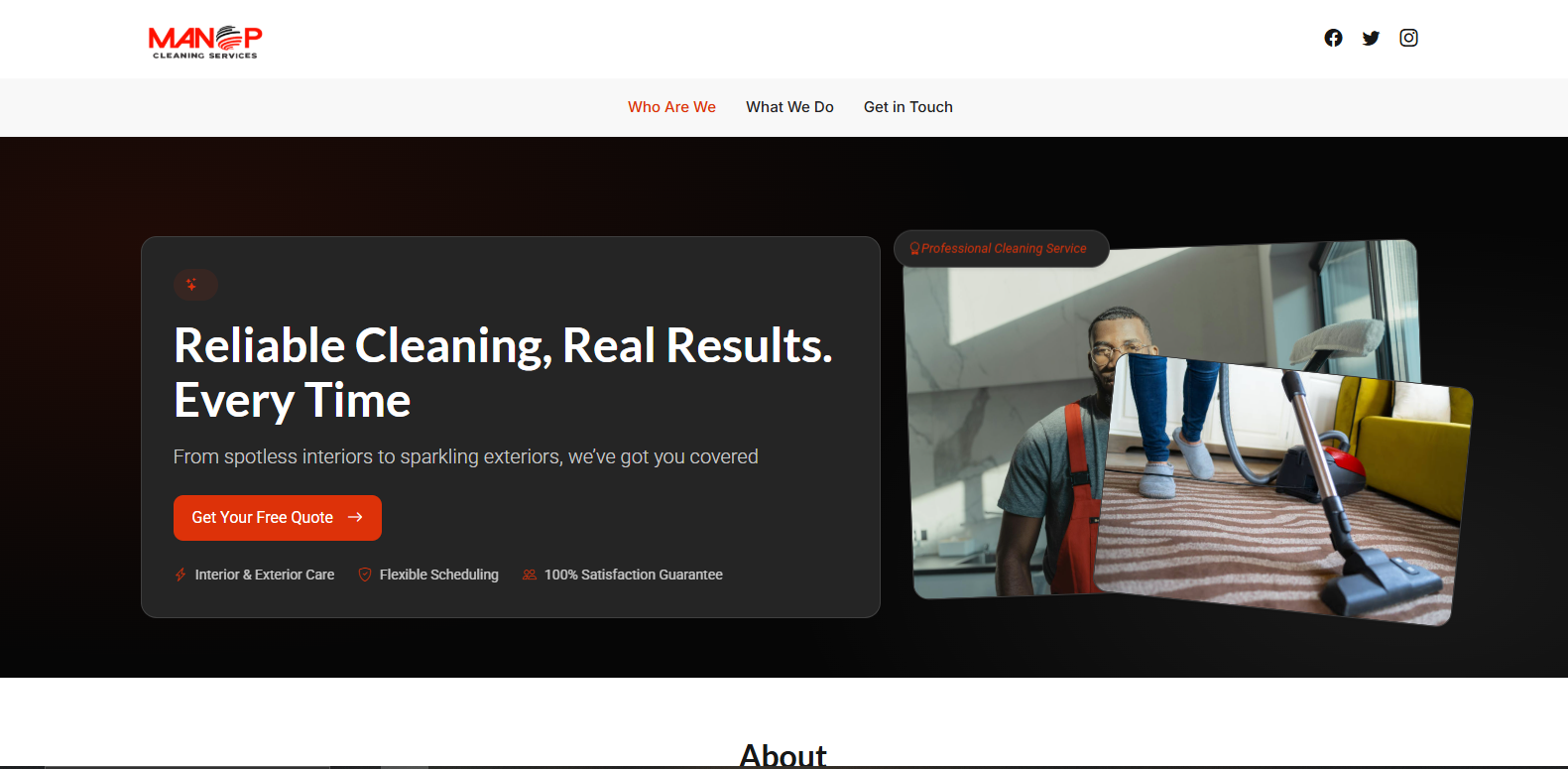Open the Who Are We menu item
1568x769 pixels.
(671, 107)
